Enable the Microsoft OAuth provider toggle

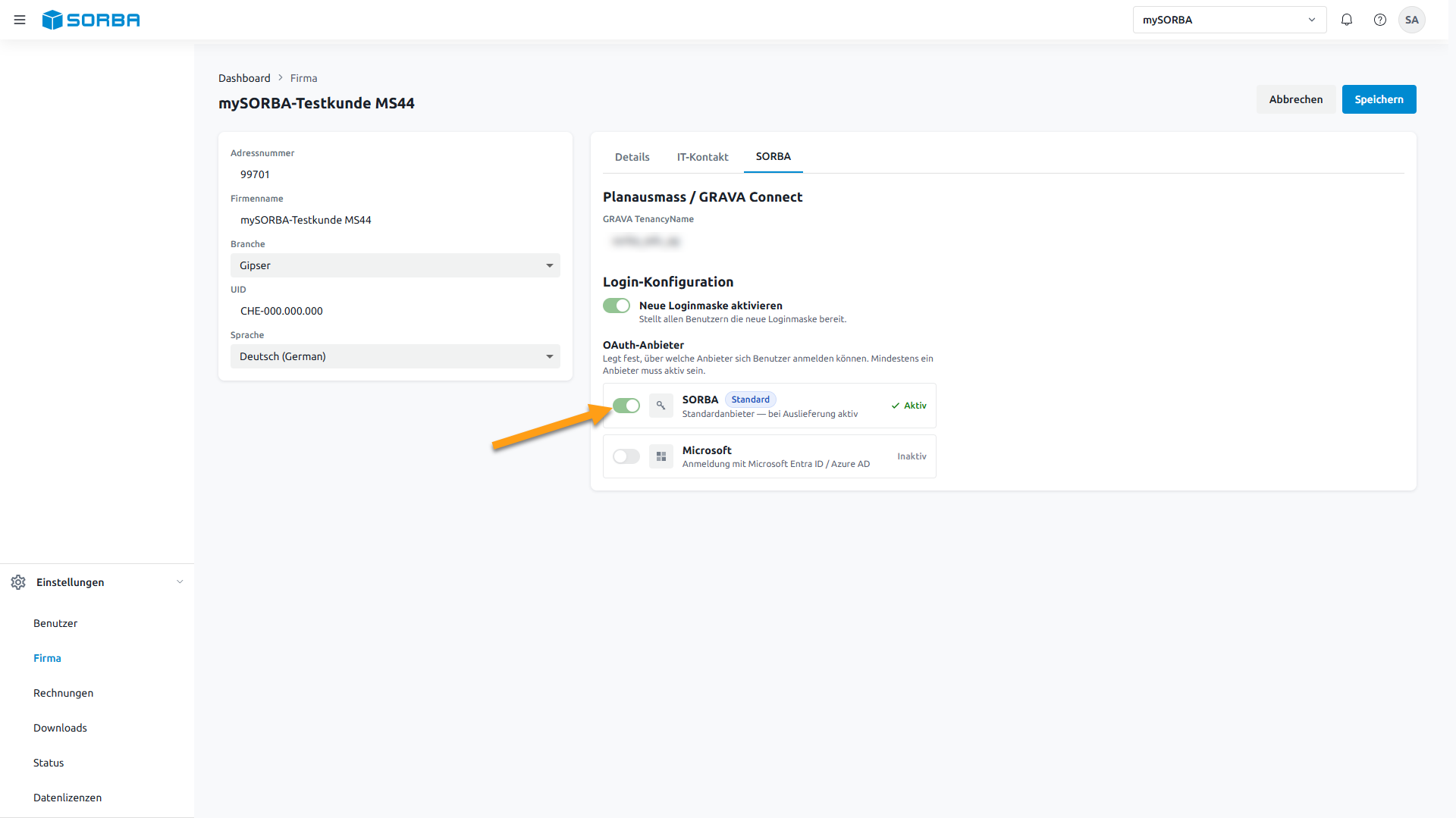click(626, 456)
